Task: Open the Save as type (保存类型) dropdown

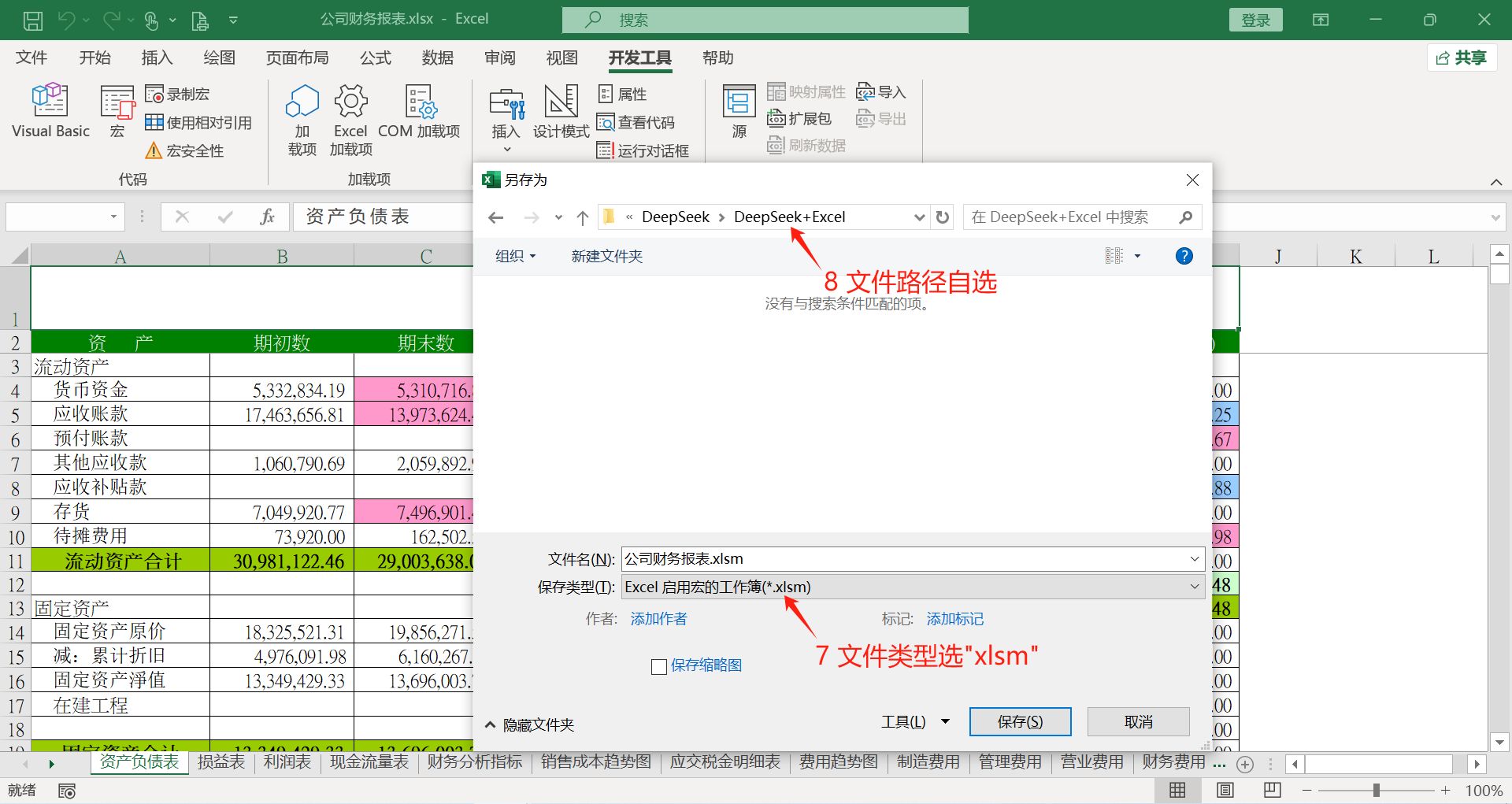Action: [x=913, y=587]
